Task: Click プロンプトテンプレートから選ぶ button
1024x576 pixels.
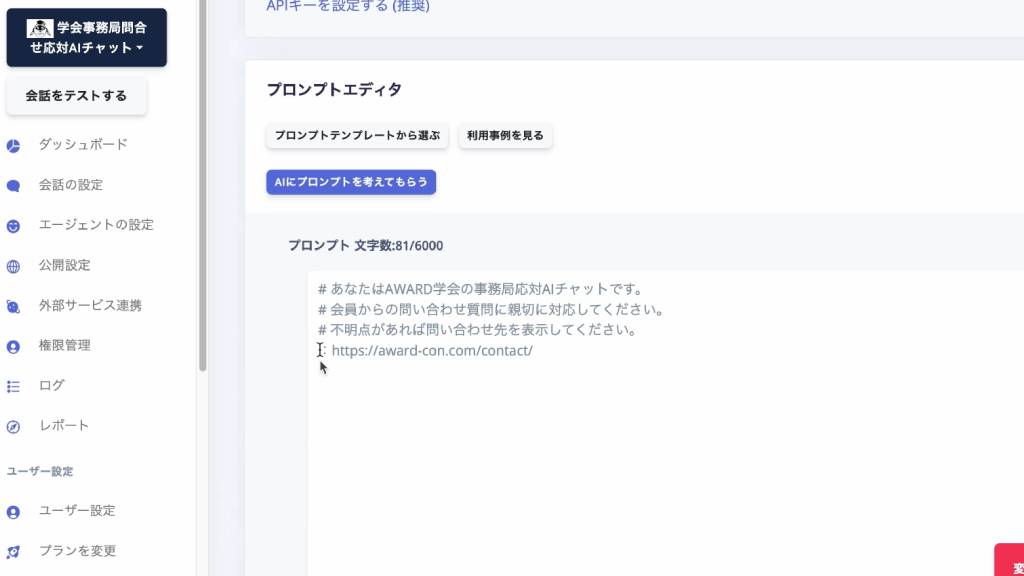Action: 357,136
